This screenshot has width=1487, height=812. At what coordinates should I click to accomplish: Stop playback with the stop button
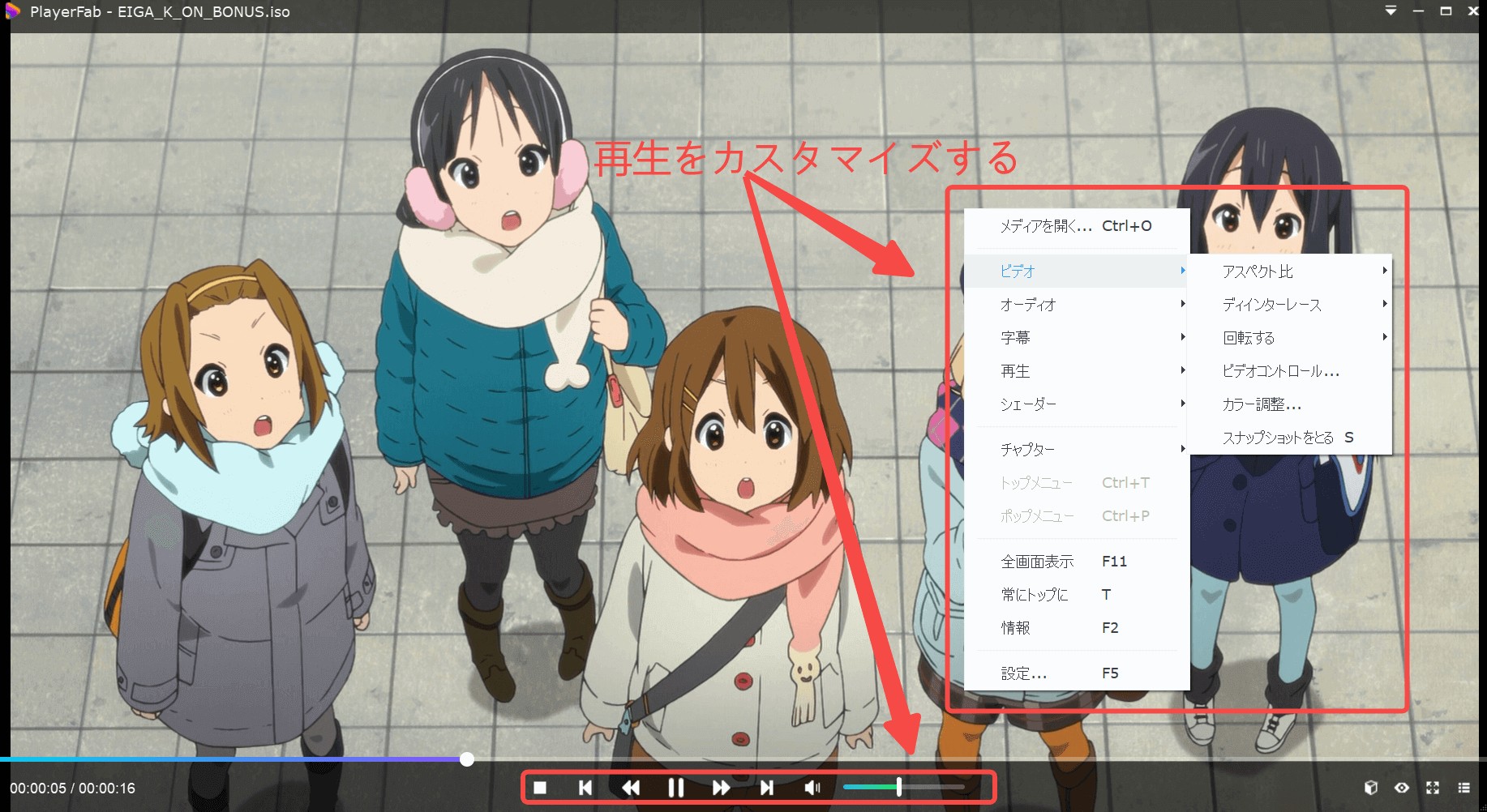[x=540, y=788]
